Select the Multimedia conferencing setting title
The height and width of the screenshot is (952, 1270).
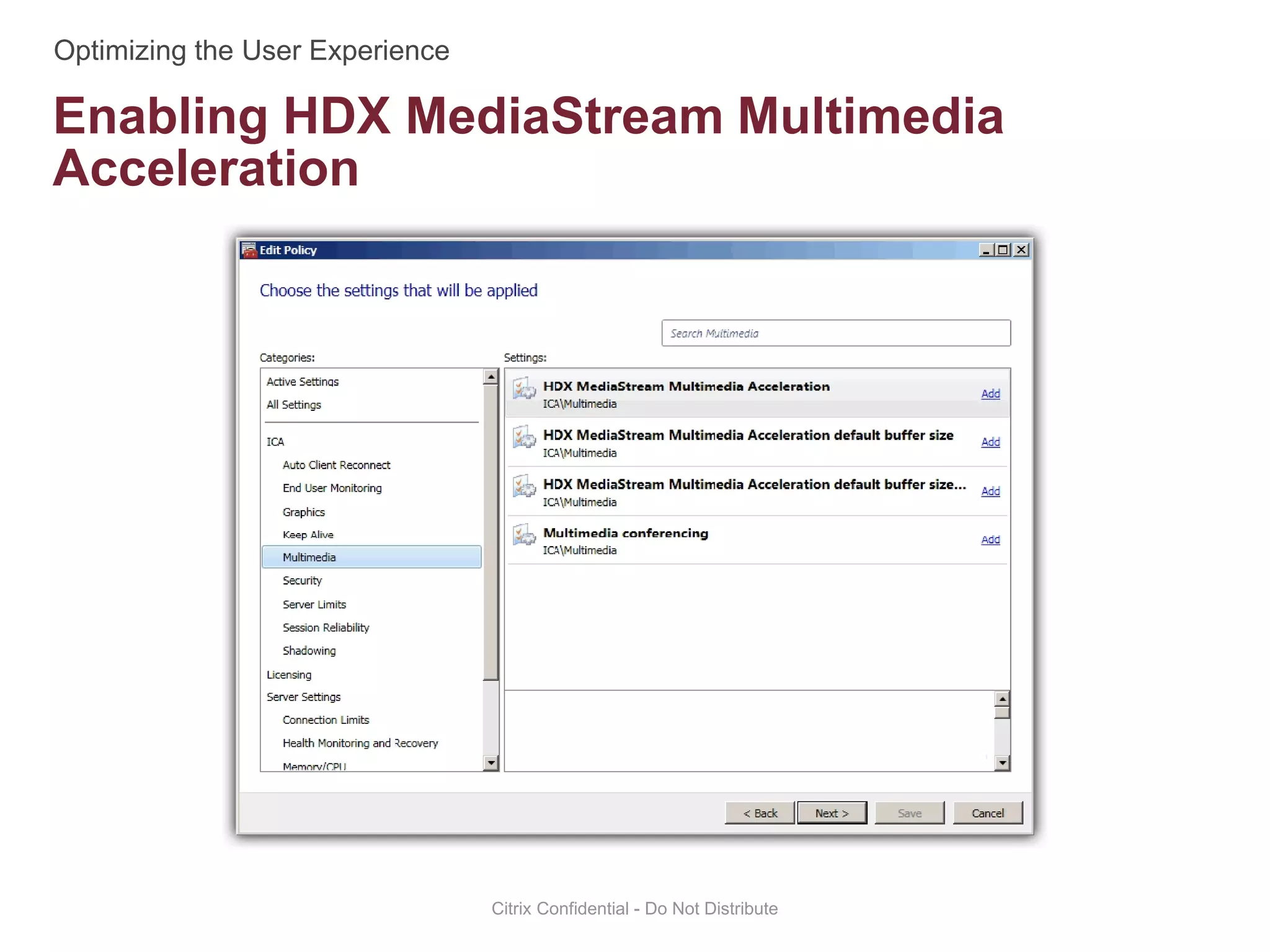tap(626, 533)
